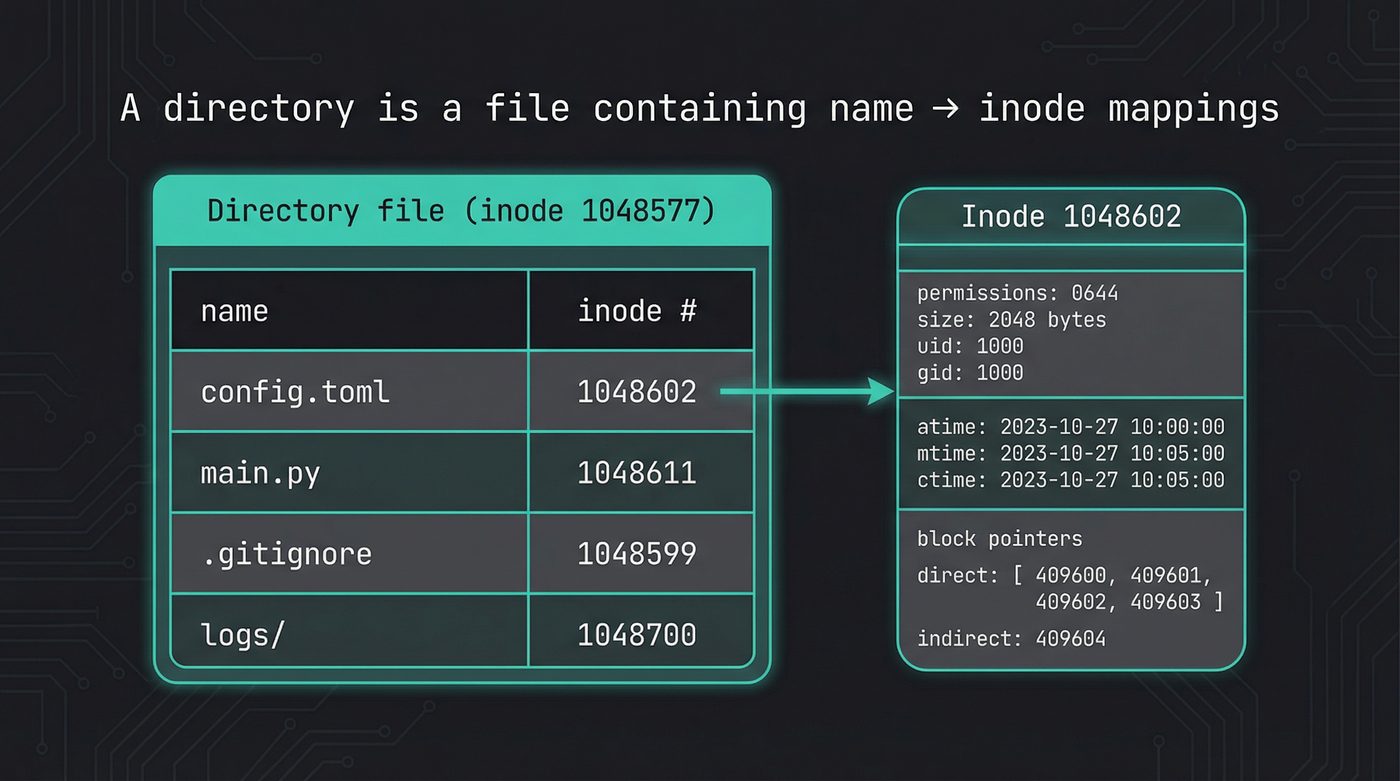The height and width of the screenshot is (781, 1400).
Task: Toggle the gid: 1000 field
Action: tap(962, 373)
